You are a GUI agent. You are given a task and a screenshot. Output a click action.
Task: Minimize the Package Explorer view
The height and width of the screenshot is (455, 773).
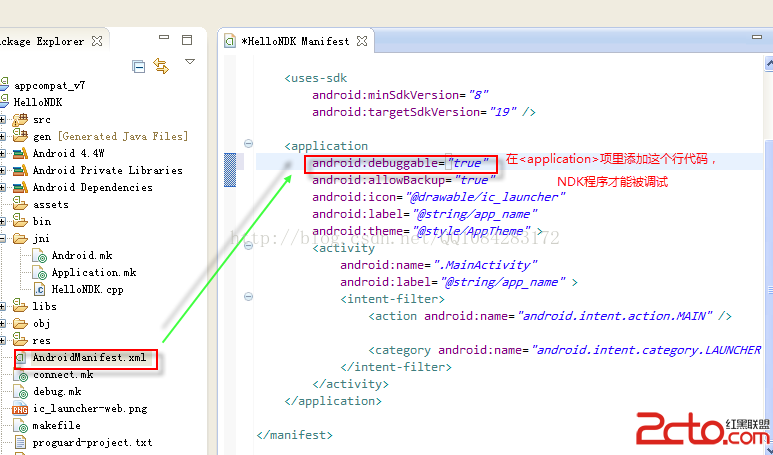tap(164, 37)
